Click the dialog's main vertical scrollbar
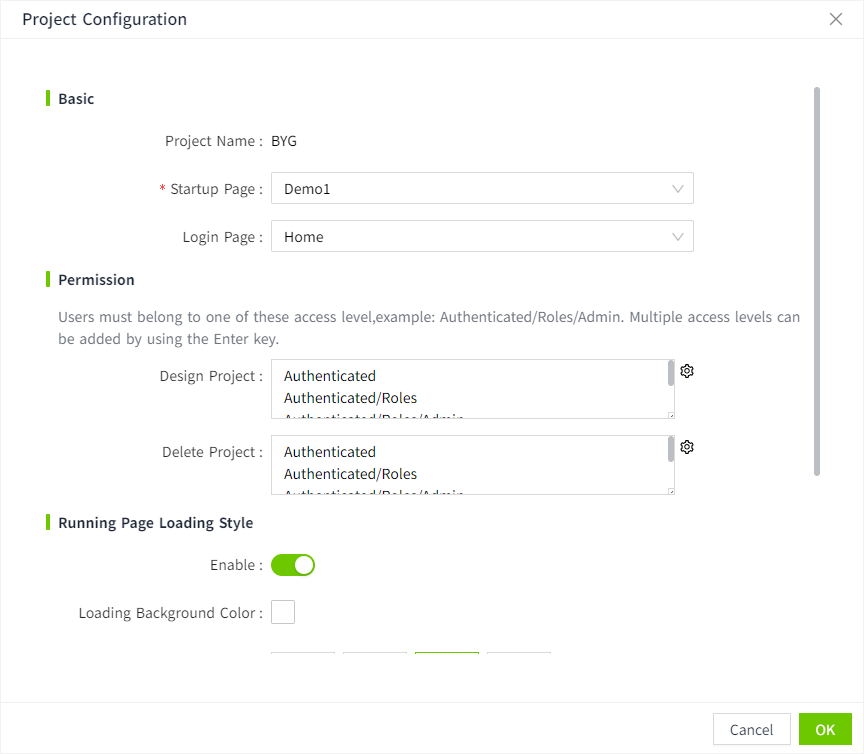This screenshot has width=864, height=754. pos(817,280)
